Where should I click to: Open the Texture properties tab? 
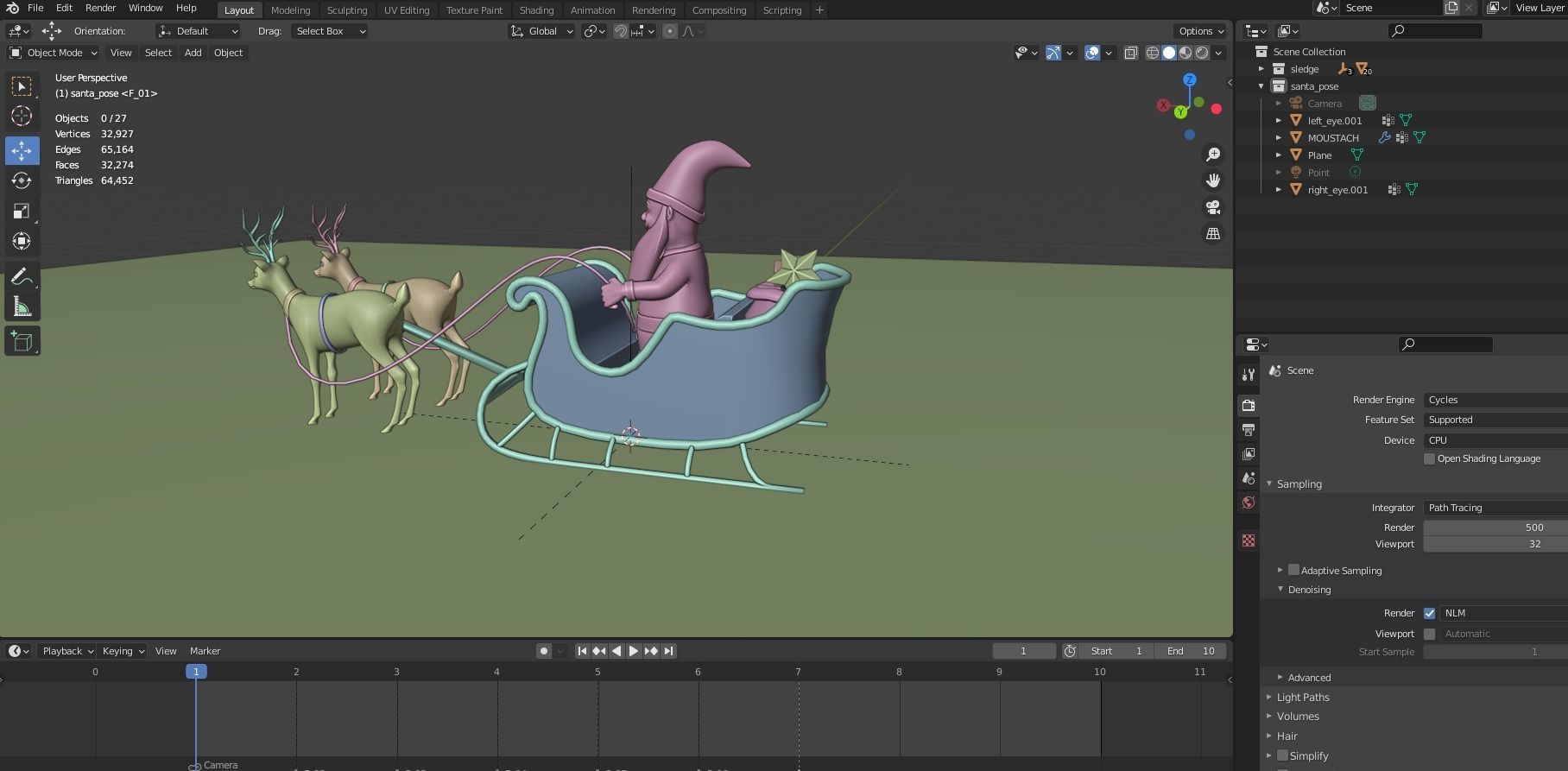(1249, 540)
